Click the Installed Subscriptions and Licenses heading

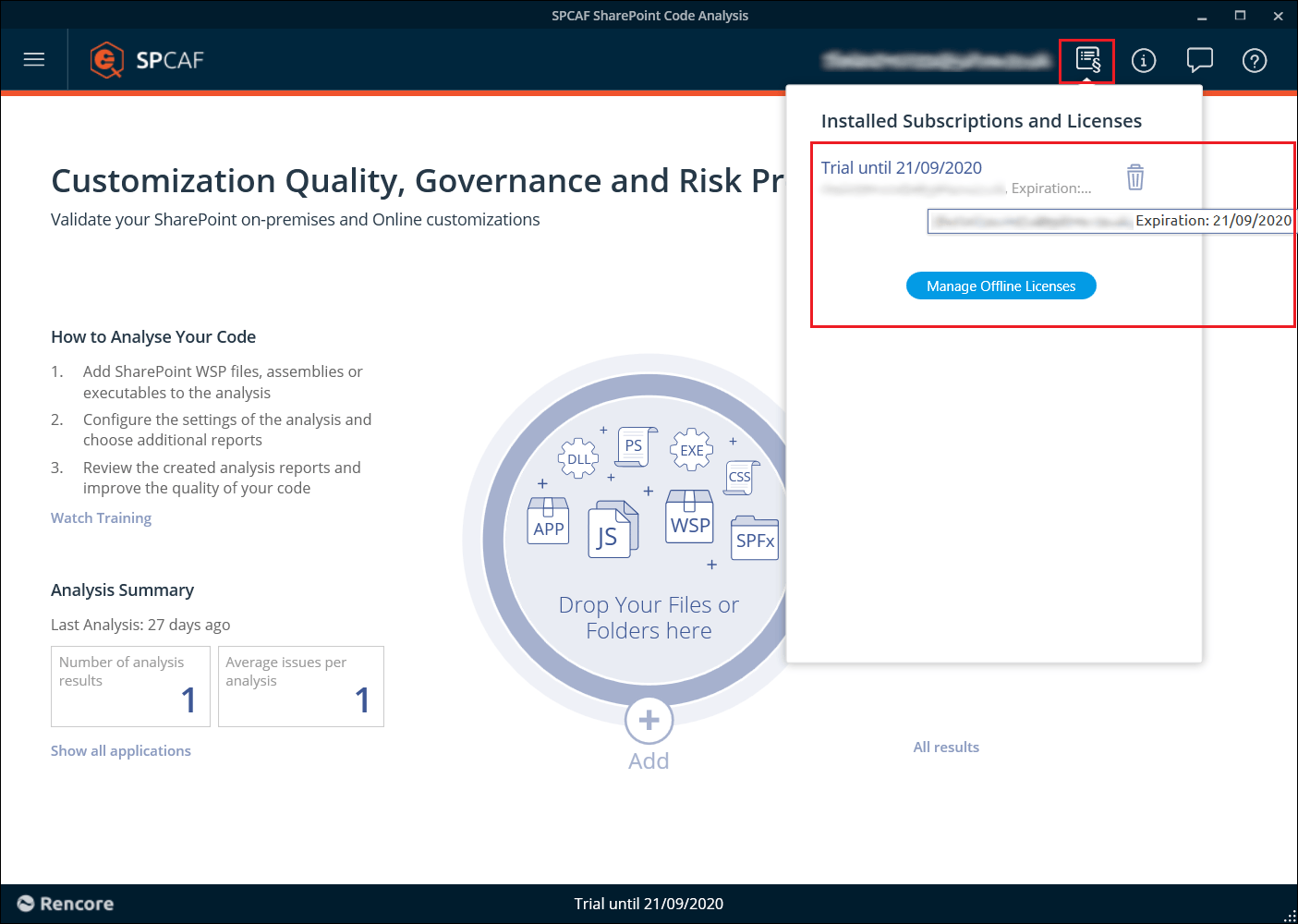tap(981, 121)
